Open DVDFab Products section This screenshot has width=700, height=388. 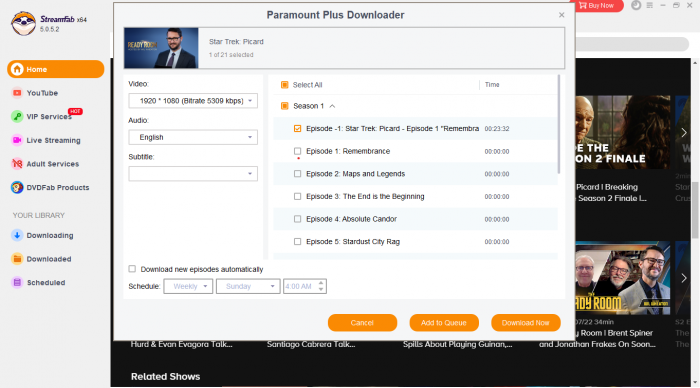click(58, 188)
